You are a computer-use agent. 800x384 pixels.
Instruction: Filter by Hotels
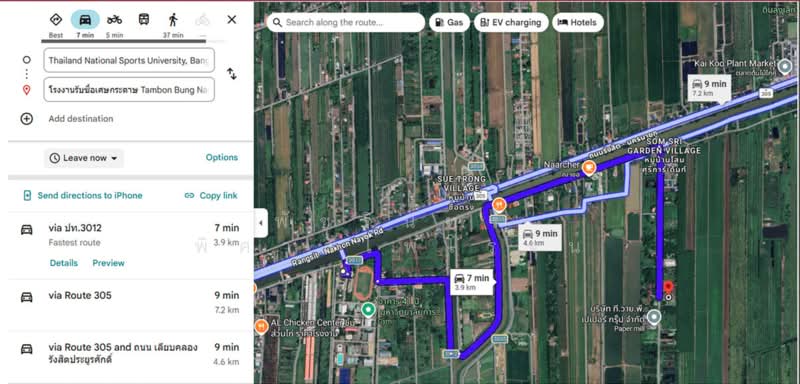pyautogui.click(x=578, y=22)
